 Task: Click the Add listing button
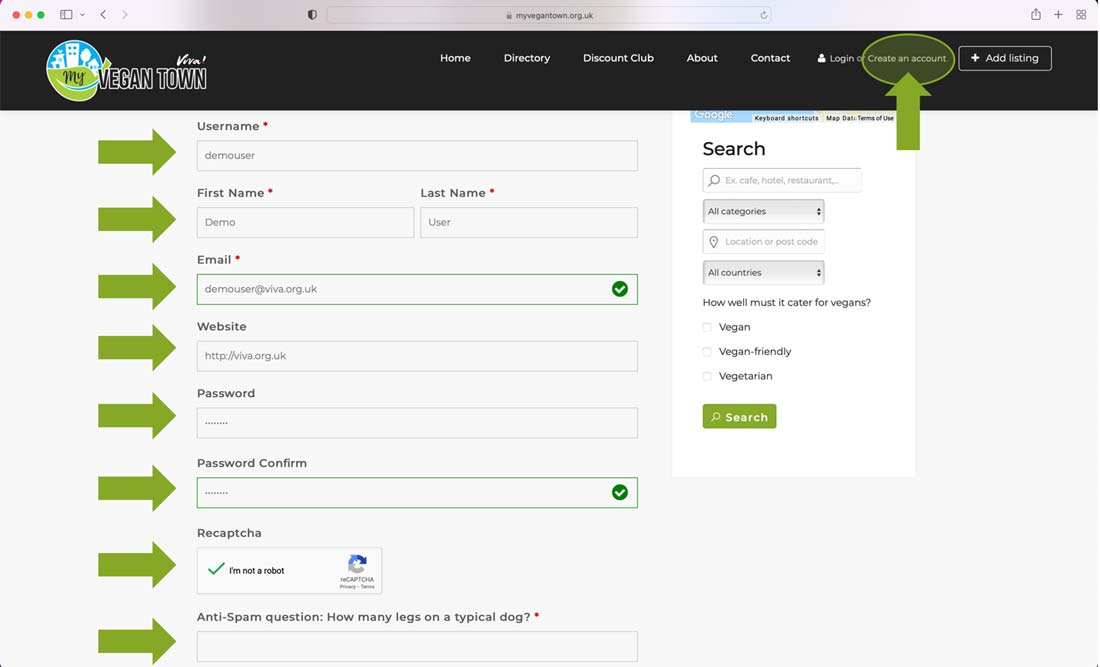click(1004, 58)
